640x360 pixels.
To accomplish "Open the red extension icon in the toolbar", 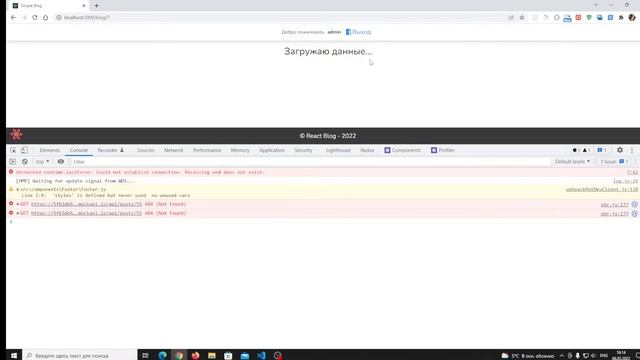I will click(578, 18).
